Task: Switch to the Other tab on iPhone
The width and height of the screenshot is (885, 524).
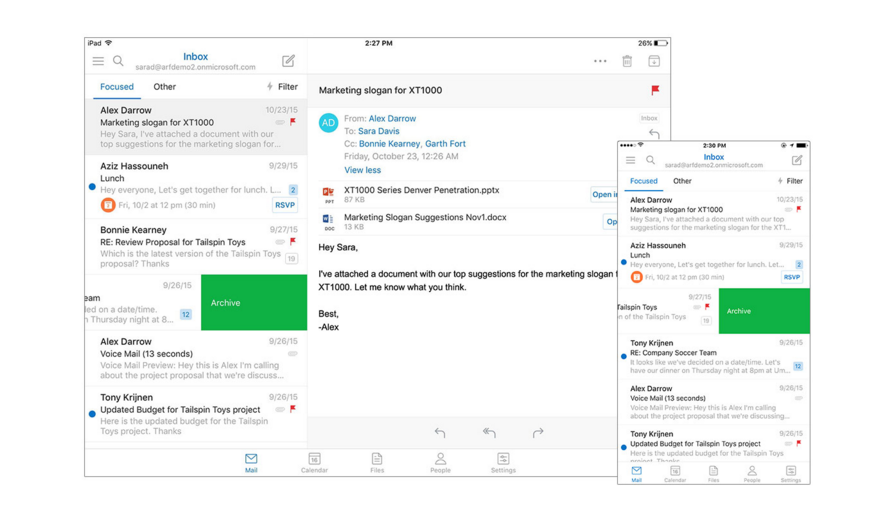Action: [682, 181]
